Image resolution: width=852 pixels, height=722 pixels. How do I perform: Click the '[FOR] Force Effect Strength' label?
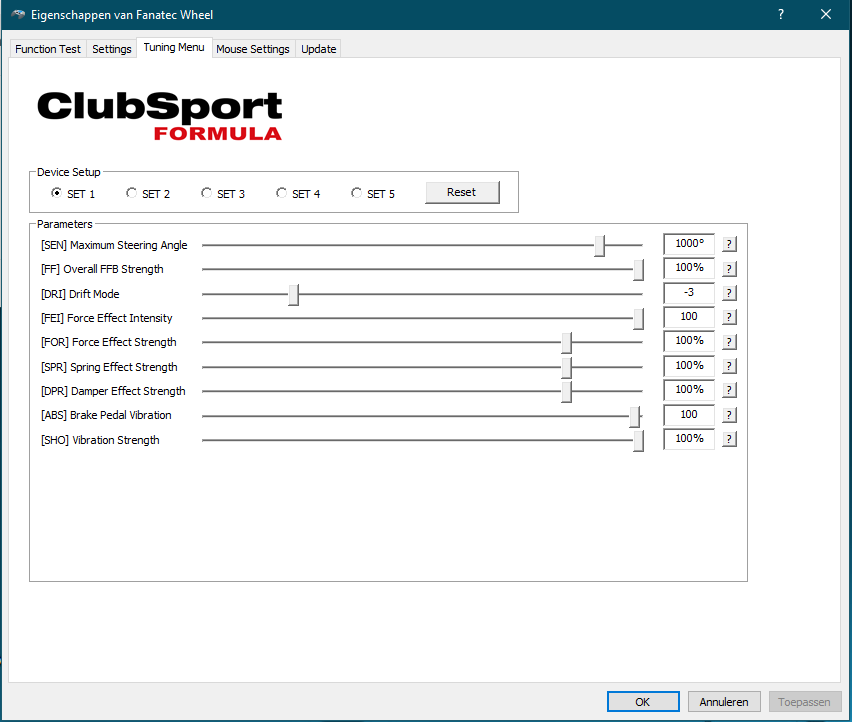click(x=109, y=342)
